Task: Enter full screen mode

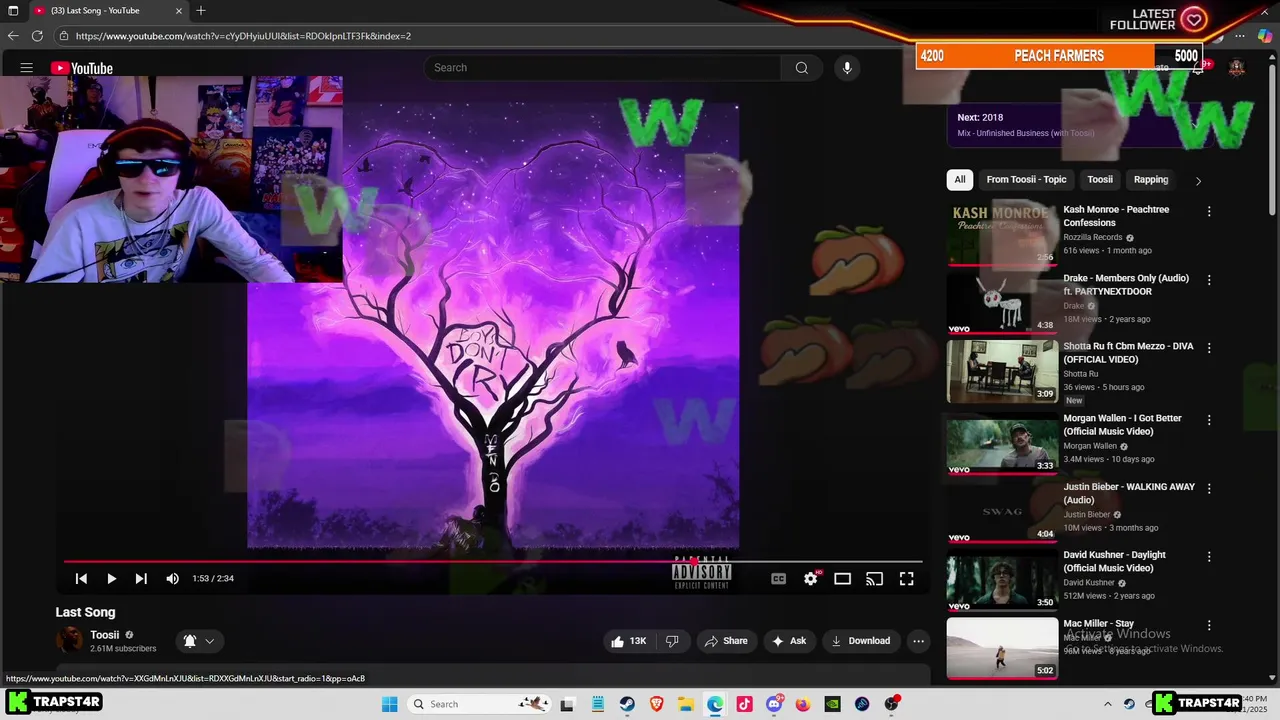Action: 907,579
